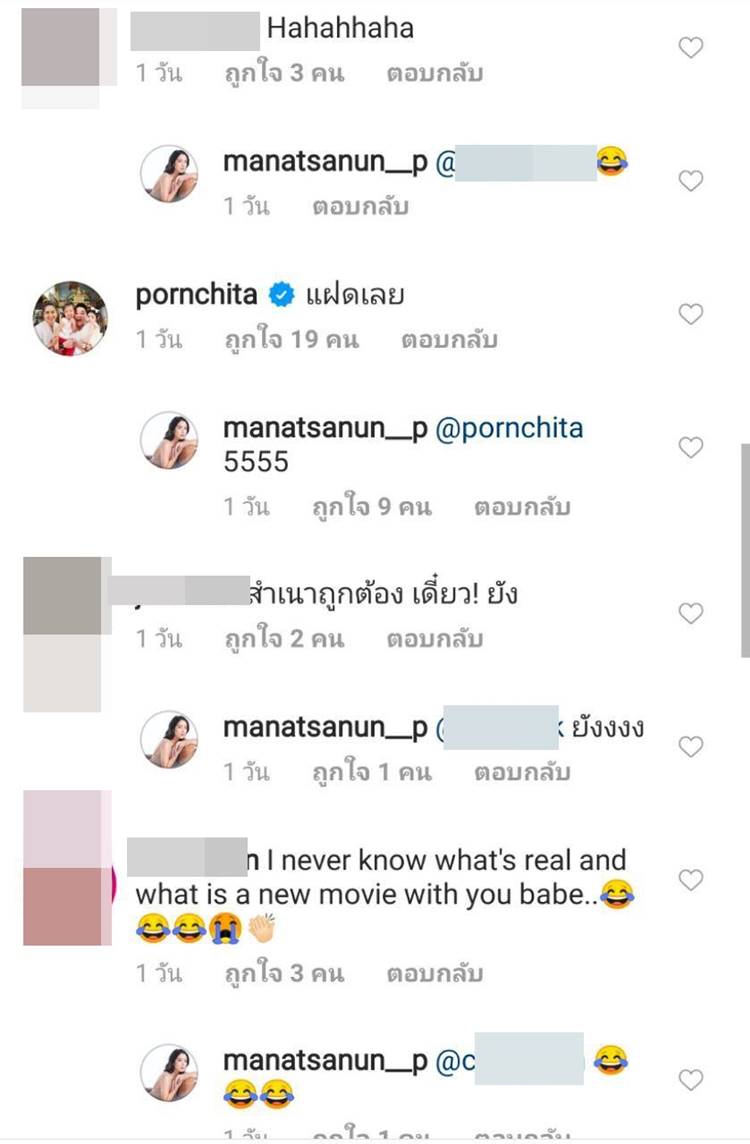750x1144 pixels.
Task: Click the heart beside the 5555 reply
Action: (689, 448)
